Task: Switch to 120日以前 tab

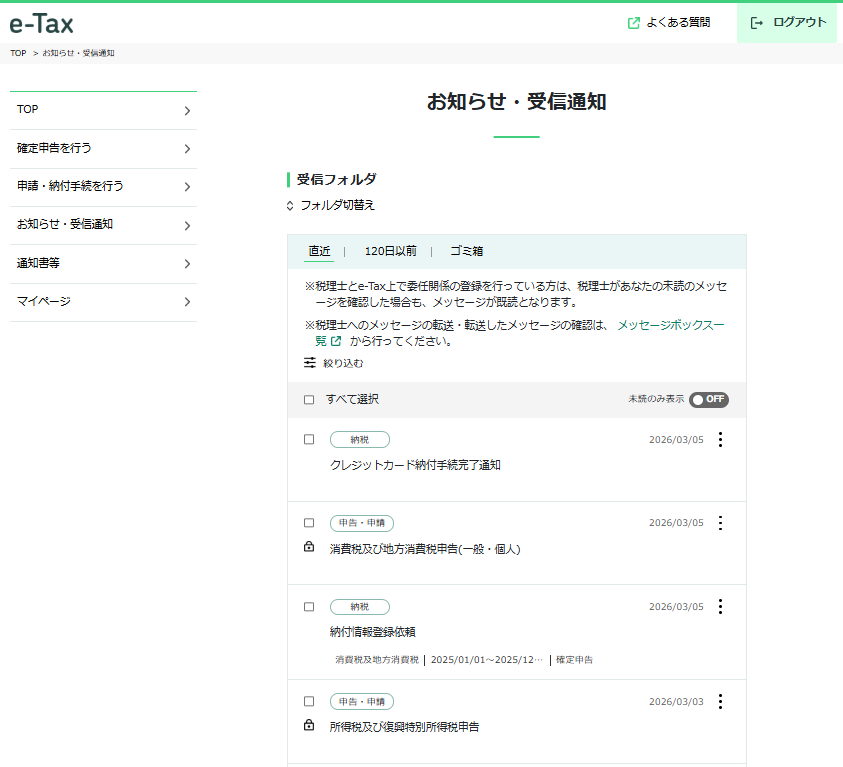Action: pos(390,252)
